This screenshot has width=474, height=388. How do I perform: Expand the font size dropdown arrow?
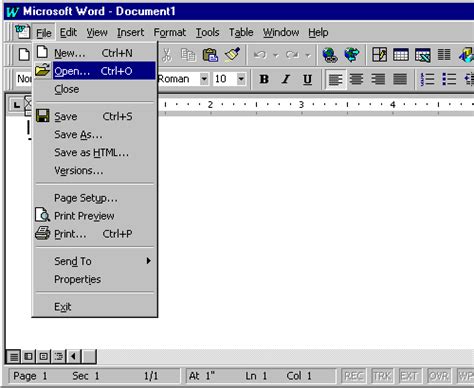click(x=241, y=79)
